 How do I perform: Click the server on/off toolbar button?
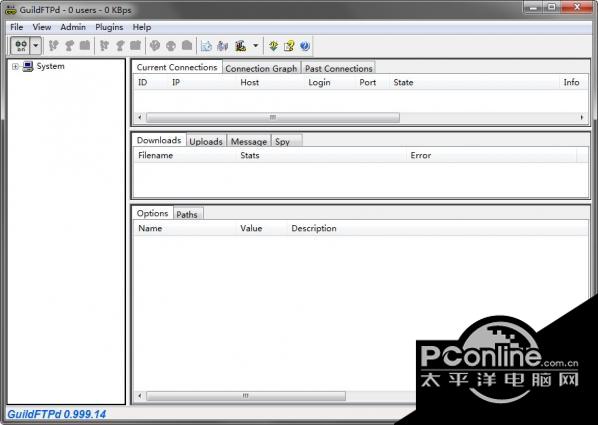(x=21, y=46)
